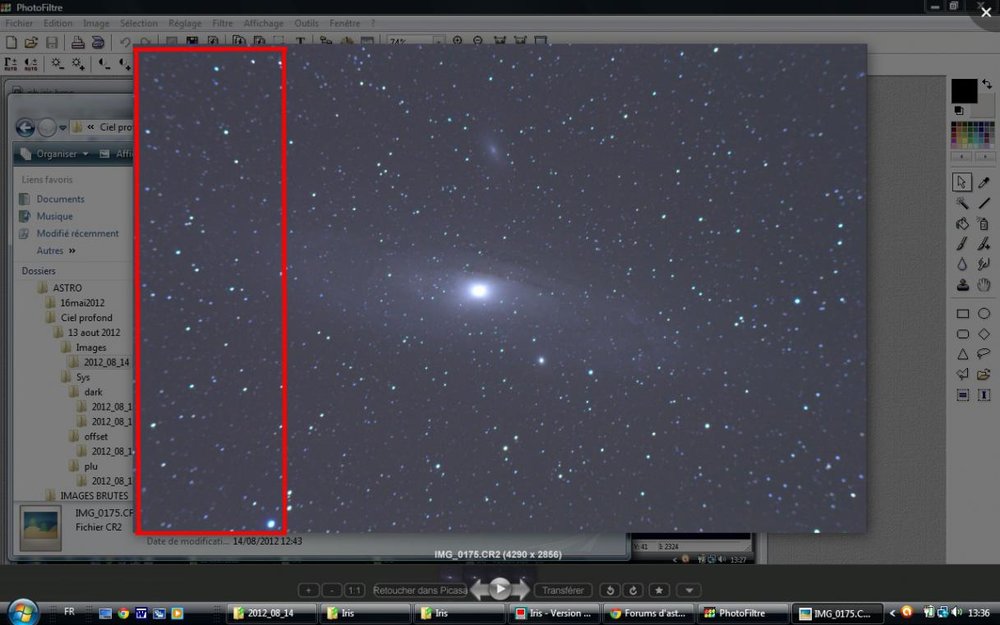Open the Sélection menu

click(138, 23)
